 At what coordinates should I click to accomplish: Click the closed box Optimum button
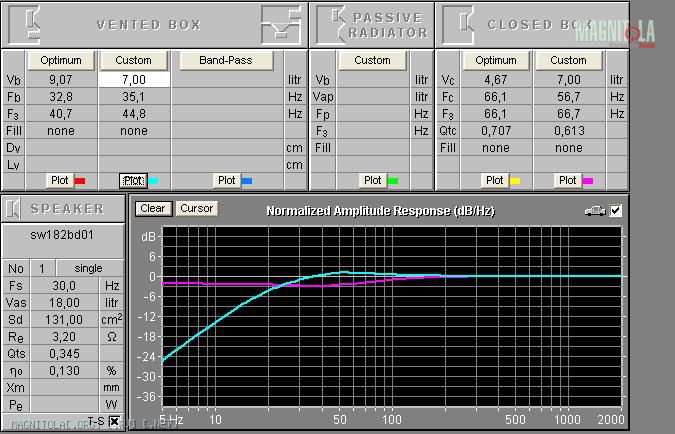tap(495, 60)
